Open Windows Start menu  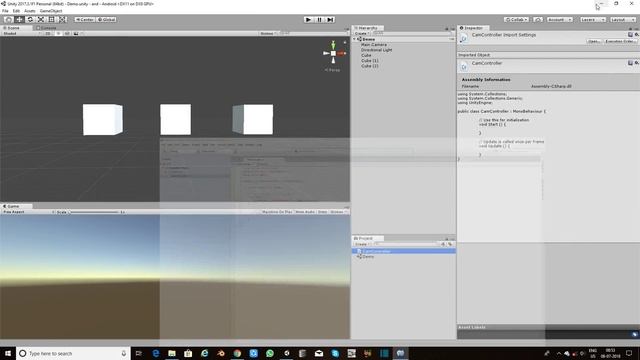tap(8, 353)
